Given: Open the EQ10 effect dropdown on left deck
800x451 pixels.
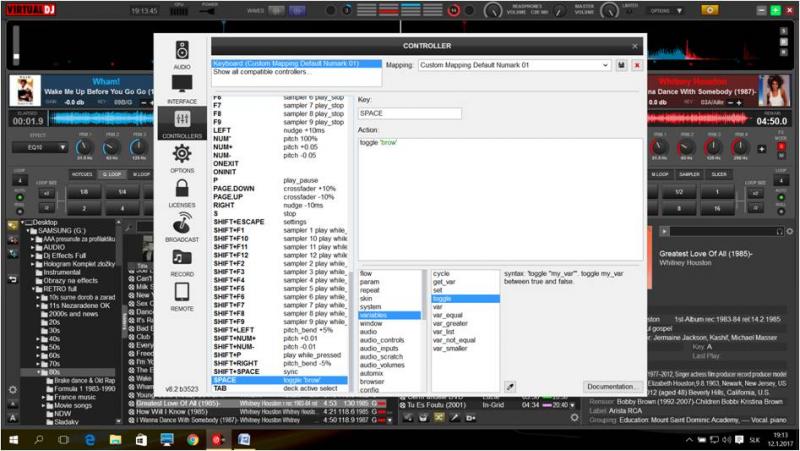Looking at the screenshot, I should click(40, 147).
